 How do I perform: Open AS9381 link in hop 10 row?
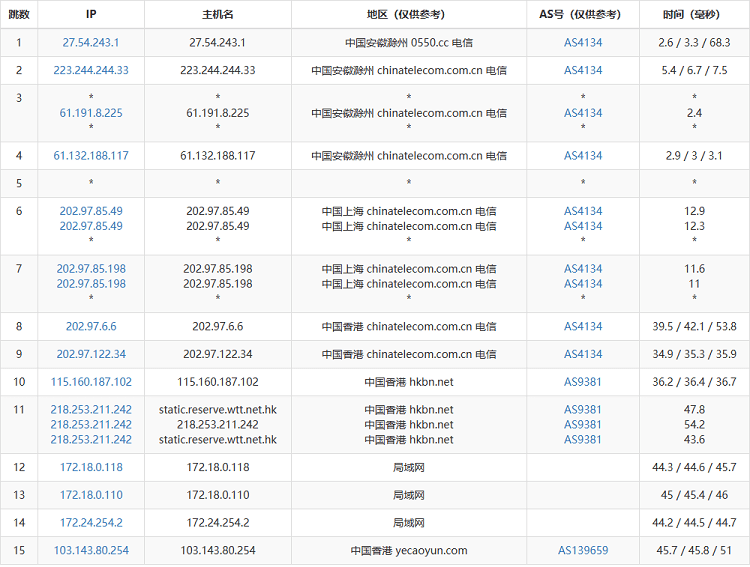[x=583, y=382]
